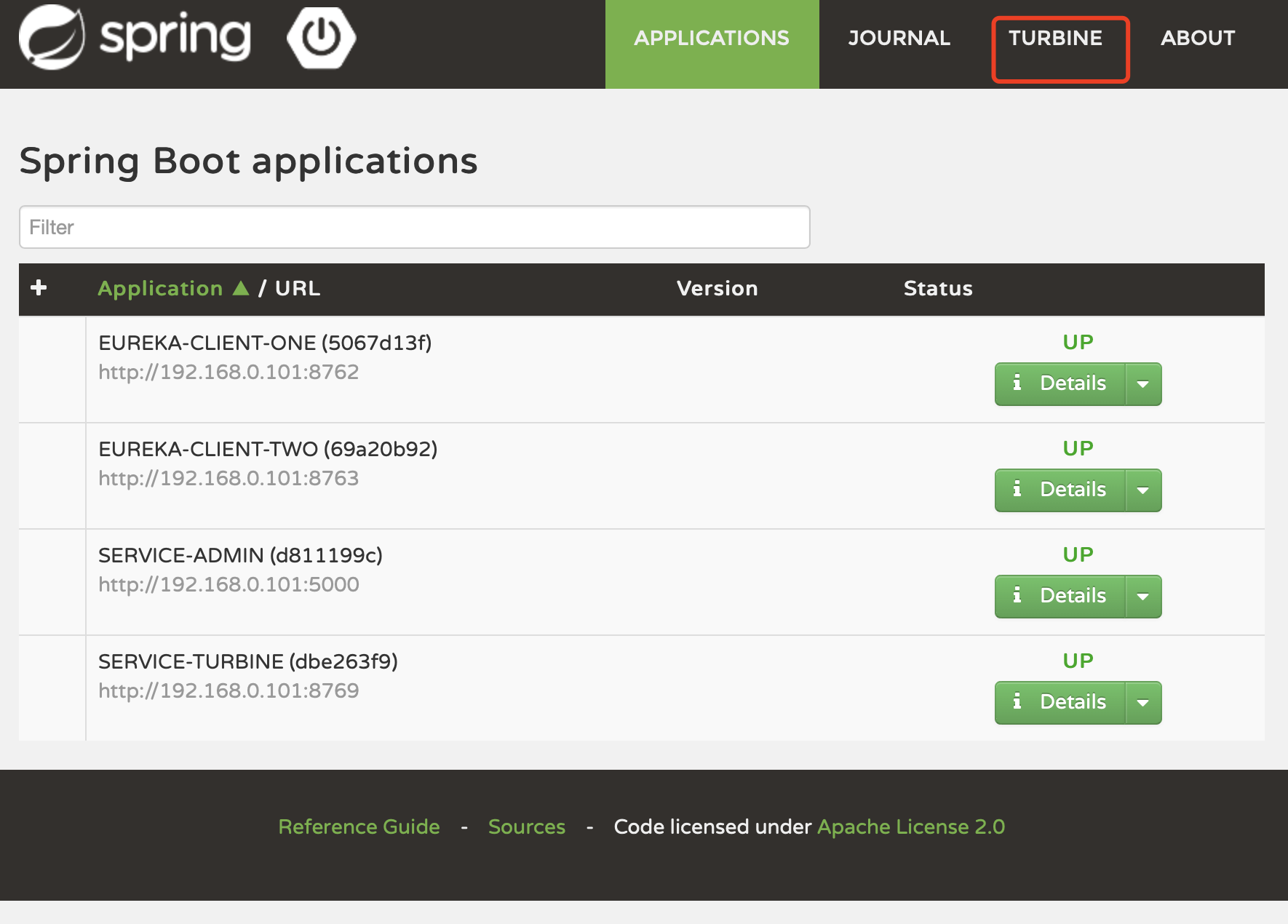
Task: Click URL http://192.168.0.101:8762
Action: 228,372
